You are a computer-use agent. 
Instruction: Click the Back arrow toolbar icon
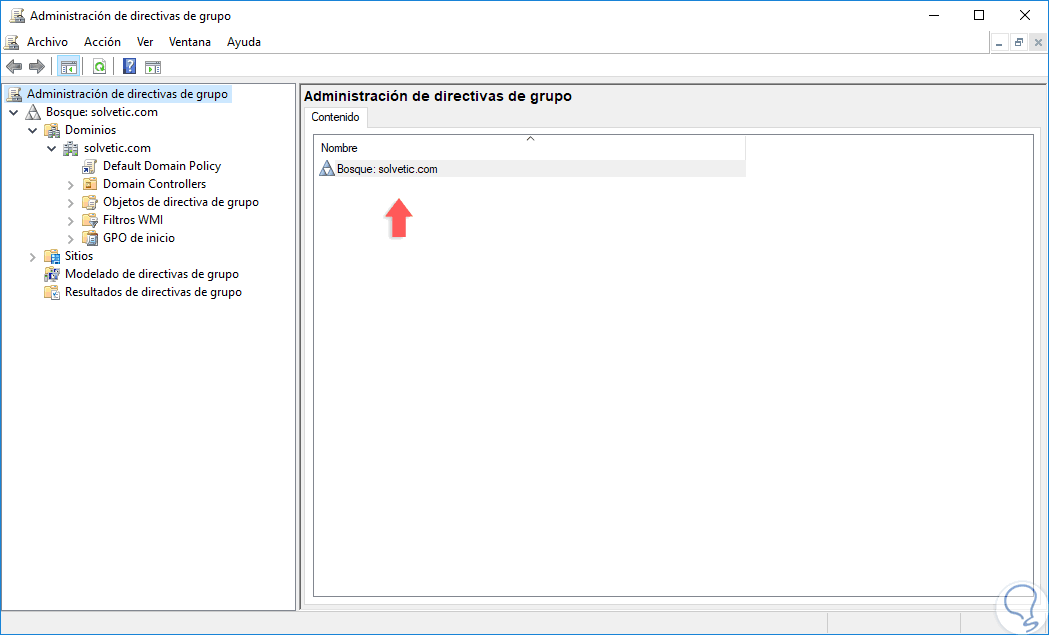pyautogui.click(x=14, y=67)
